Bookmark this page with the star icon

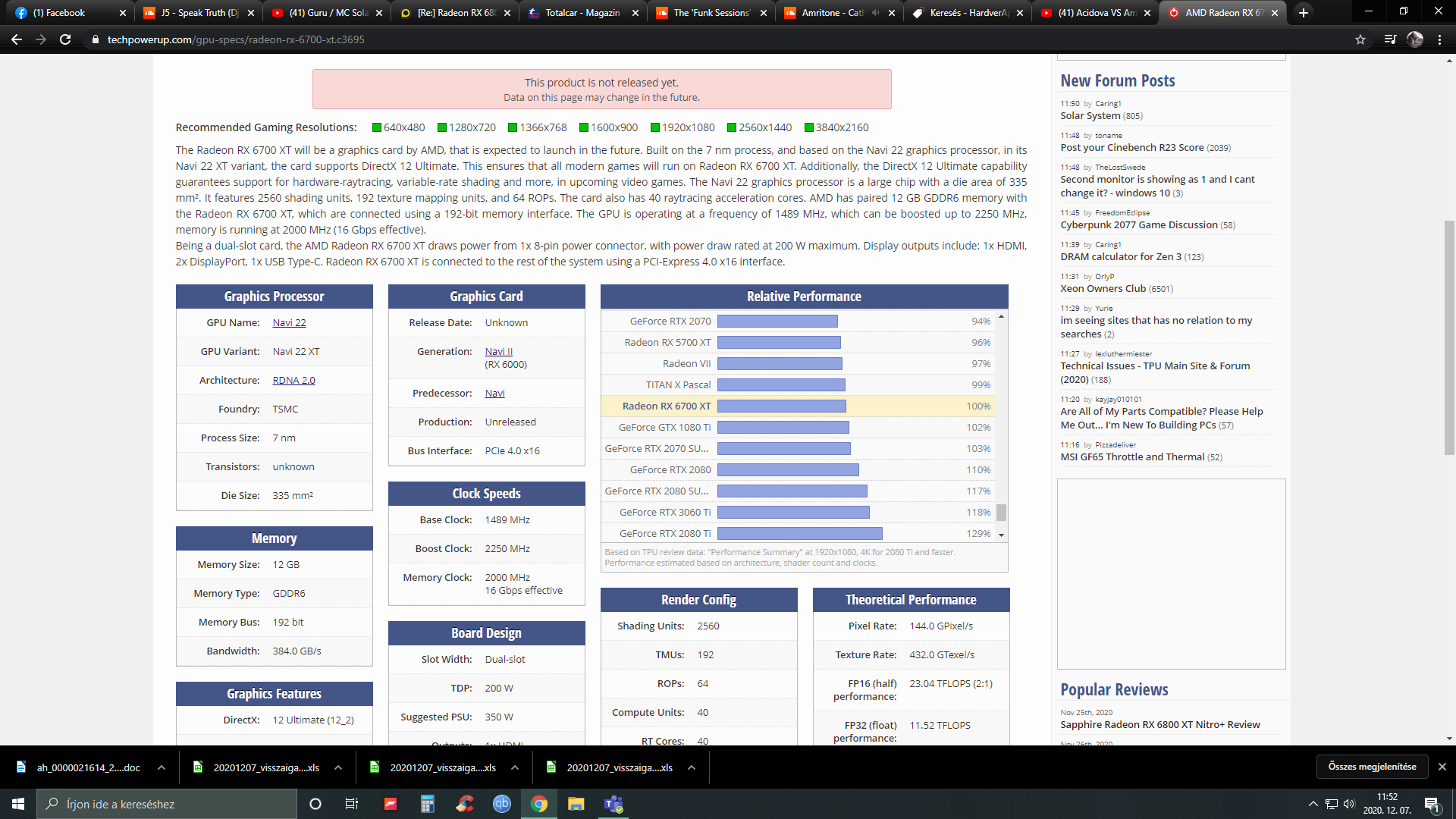pyautogui.click(x=1360, y=39)
